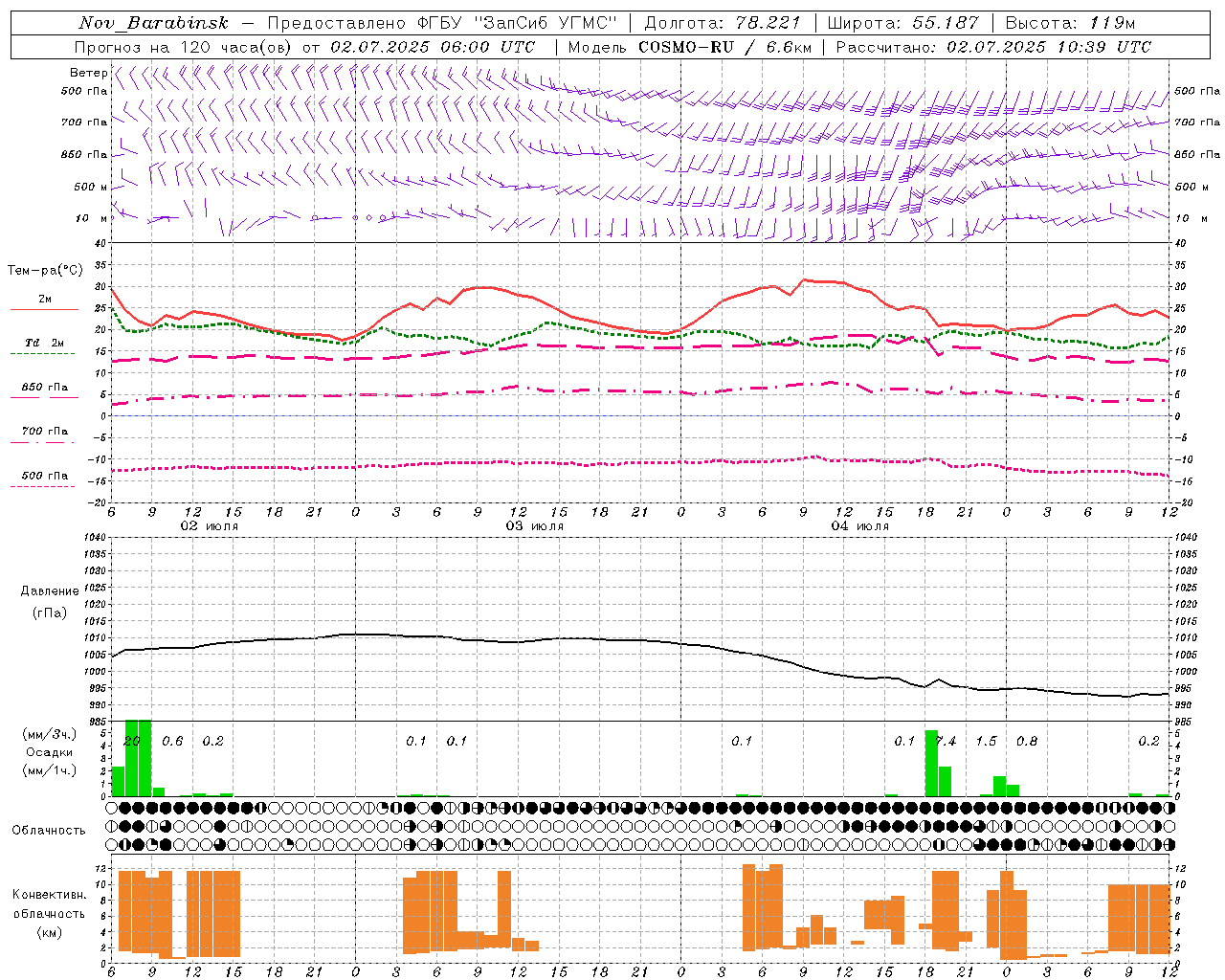This screenshot has width=1225, height=980.
Task: Click the 20 precipitation value over green bars
Action: coord(132,742)
